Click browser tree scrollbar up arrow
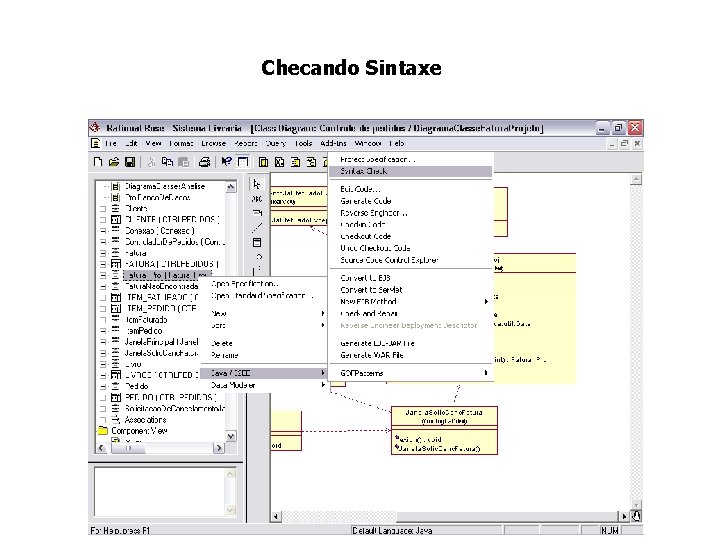 click(231, 186)
